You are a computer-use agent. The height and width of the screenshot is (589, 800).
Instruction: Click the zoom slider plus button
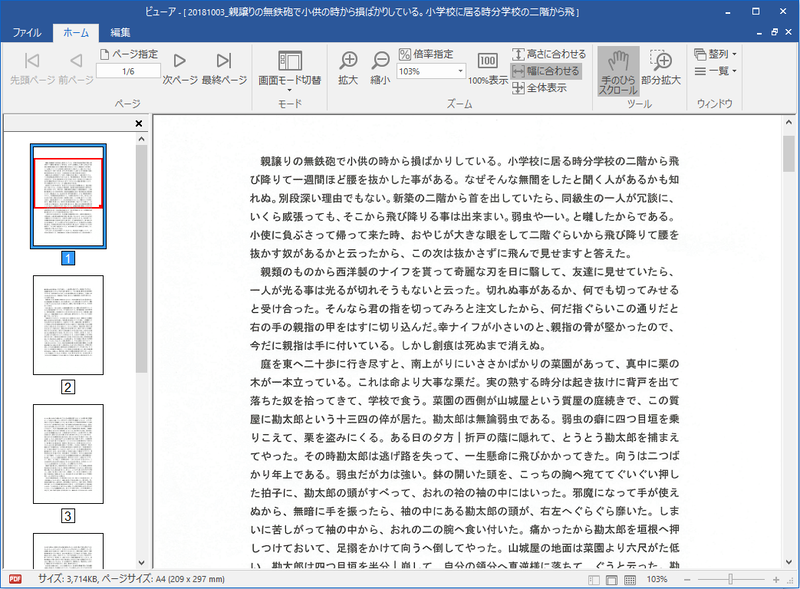point(776,579)
